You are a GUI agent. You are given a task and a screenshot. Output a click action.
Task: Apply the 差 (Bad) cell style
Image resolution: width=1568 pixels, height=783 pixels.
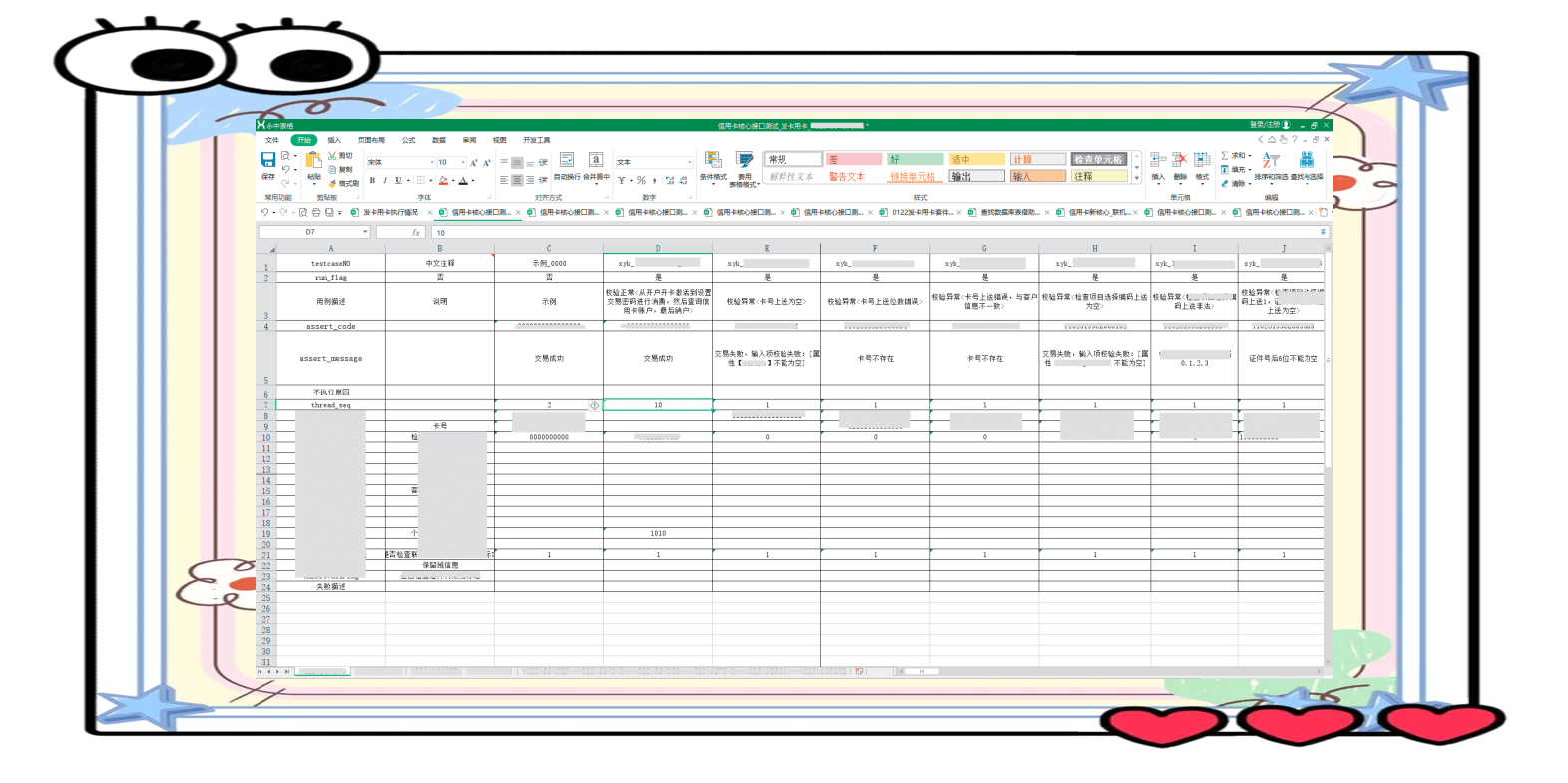click(854, 159)
